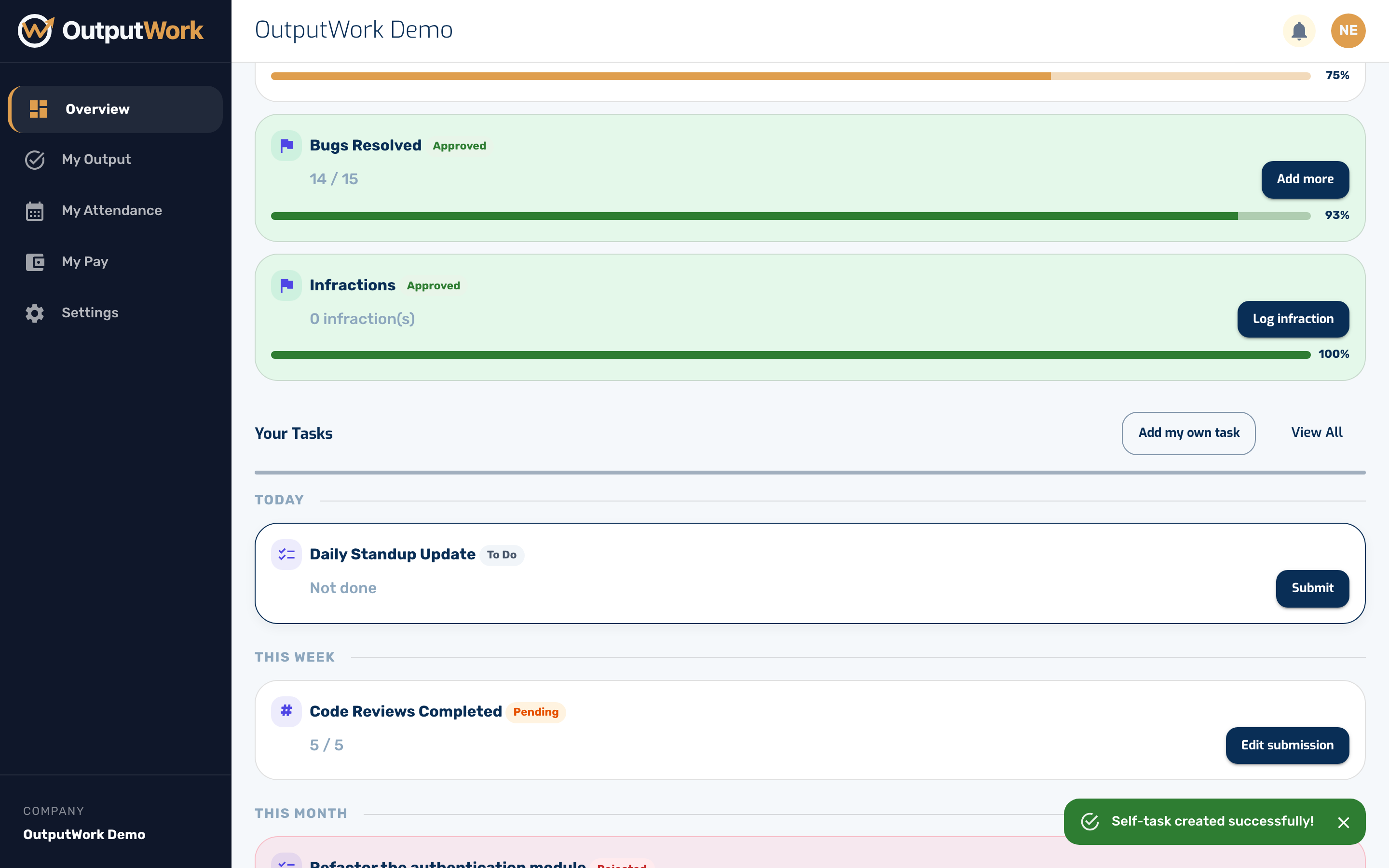This screenshot has height=868, width=1389.
Task: Click the Daily Standup Update checklist icon
Action: (x=286, y=554)
